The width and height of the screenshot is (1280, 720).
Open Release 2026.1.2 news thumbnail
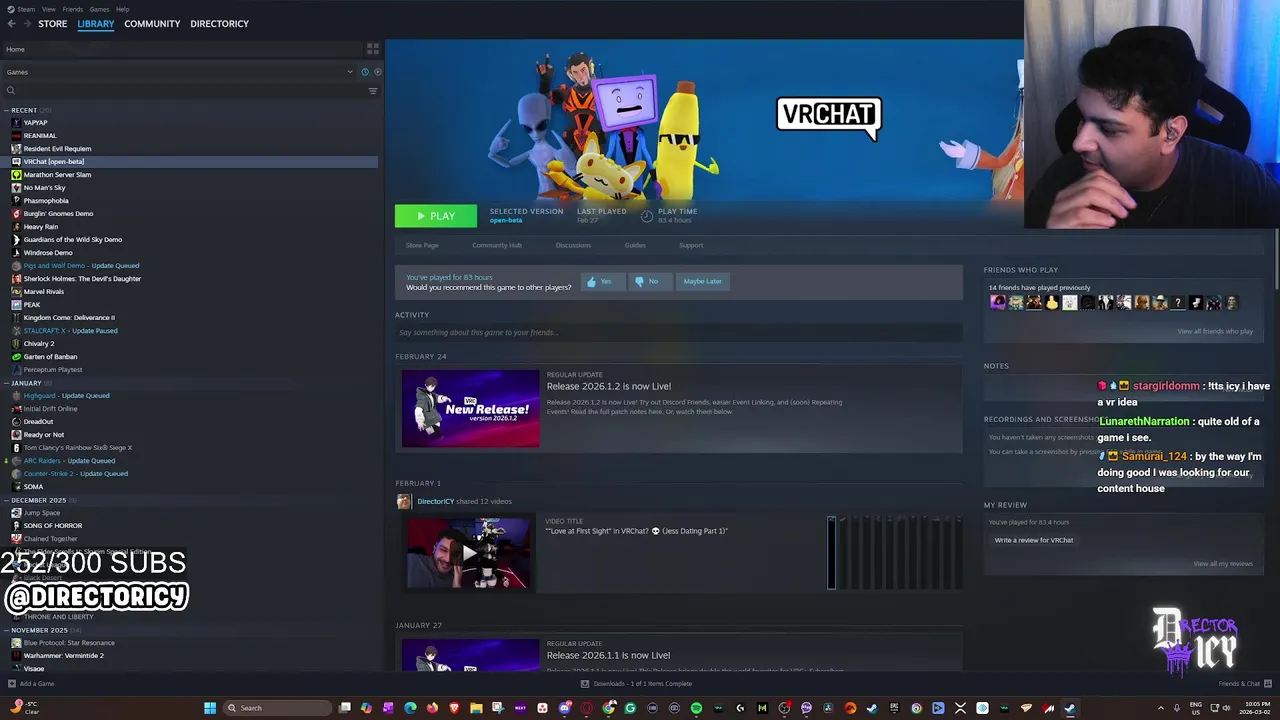pyautogui.click(x=470, y=408)
